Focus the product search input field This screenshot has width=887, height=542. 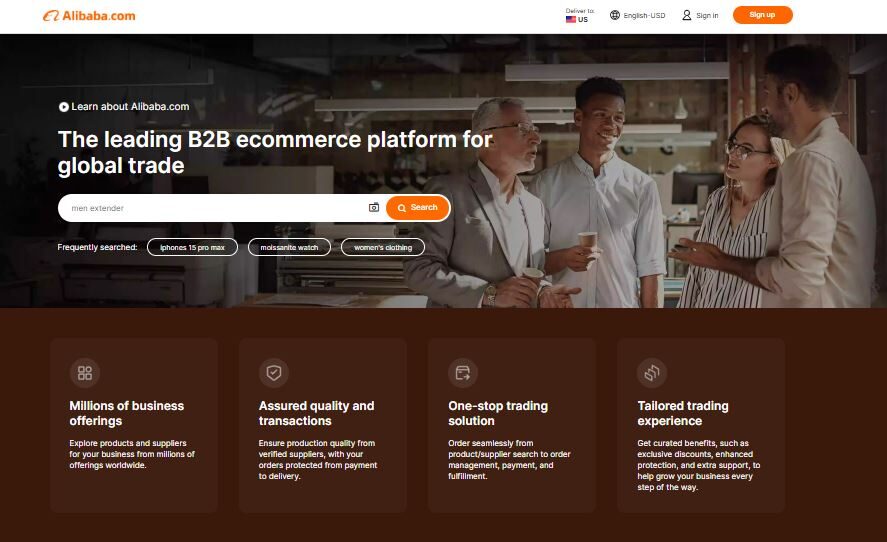(x=210, y=208)
